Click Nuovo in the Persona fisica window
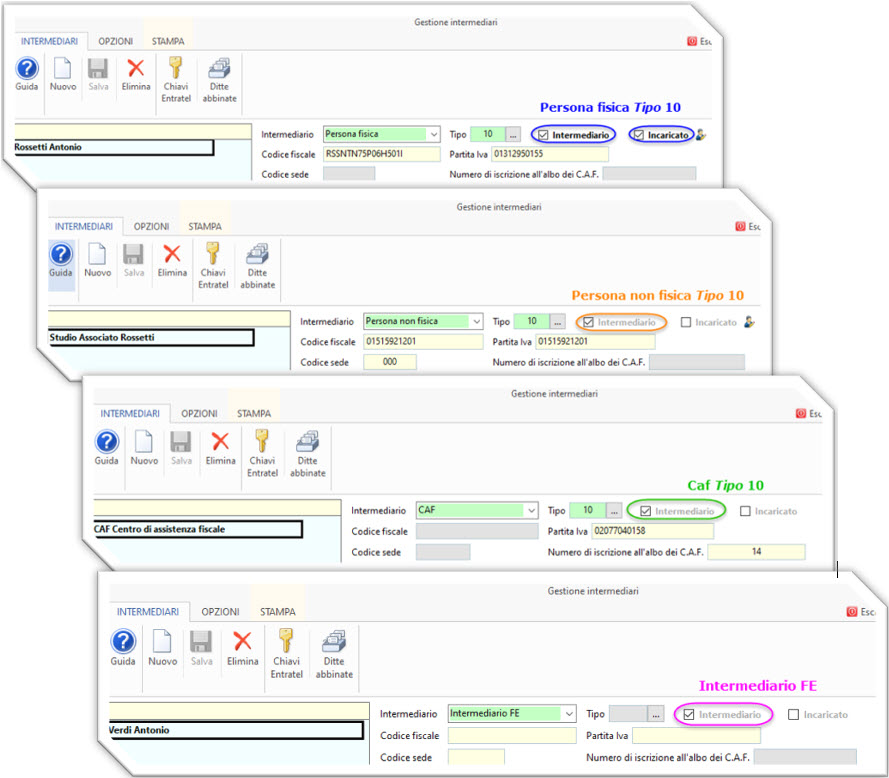This screenshot has width=889, height=778. click(62, 74)
